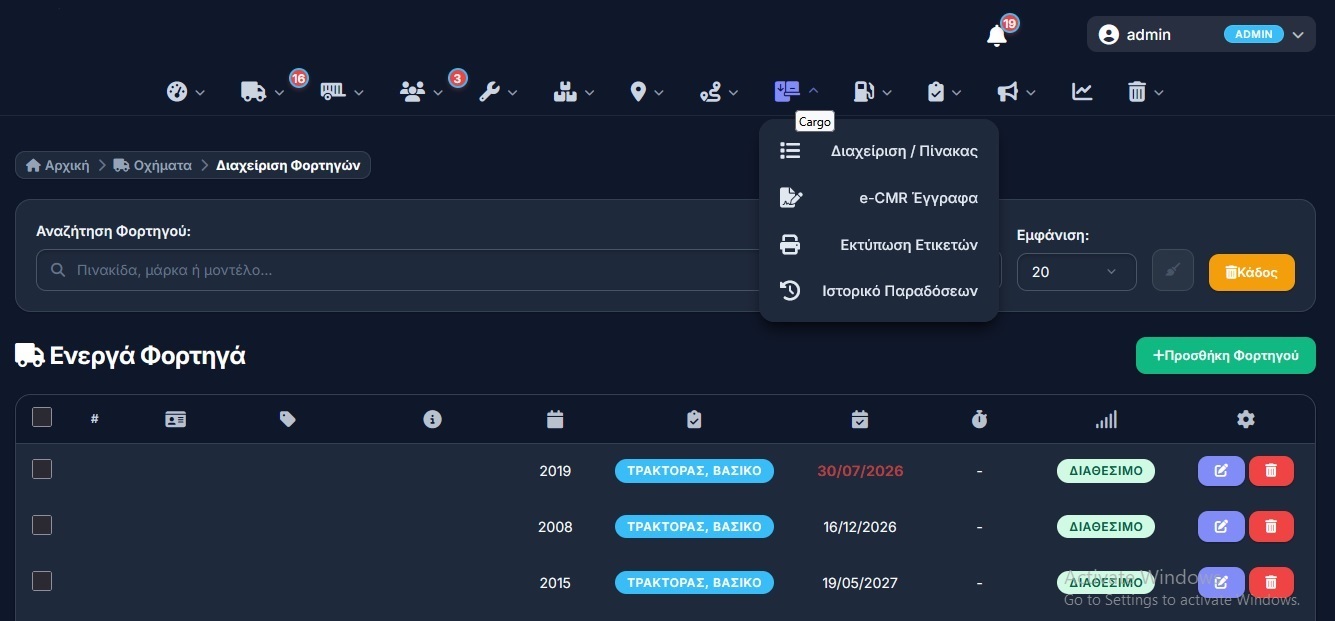Screen dimensions: 1335x621
Task: Expand chevron next to fuel pump icon
Action: point(887,93)
